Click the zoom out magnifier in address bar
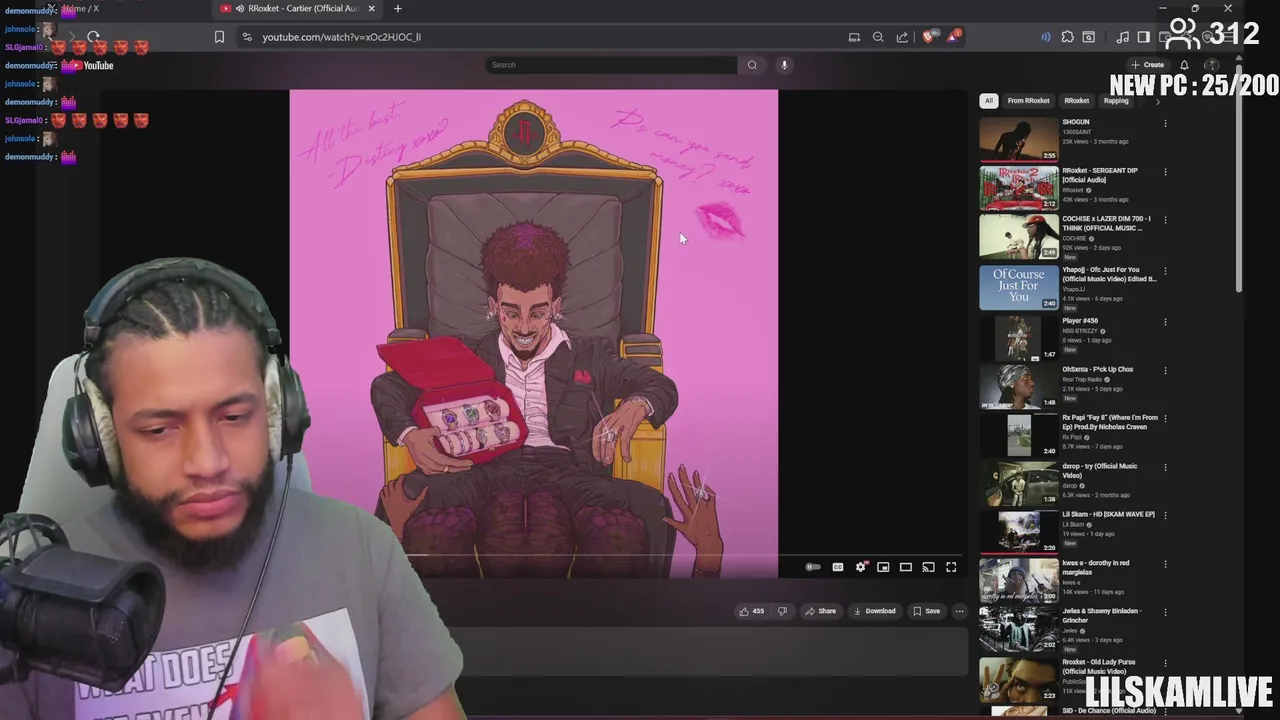1280x720 pixels. pos(878,37)
